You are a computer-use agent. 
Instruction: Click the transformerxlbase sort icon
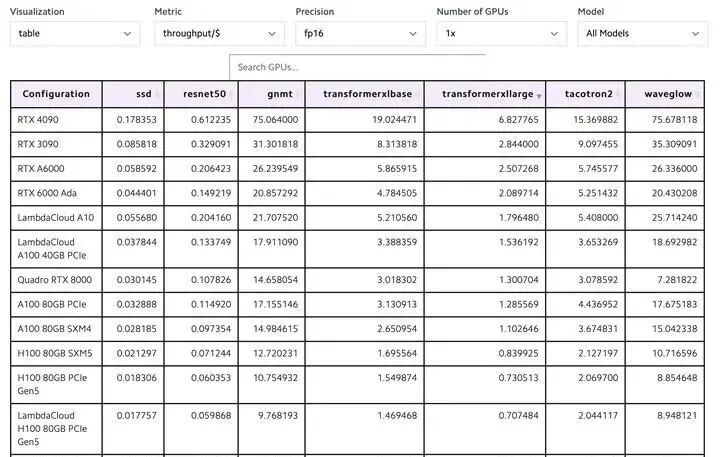(x=418, y=95)
